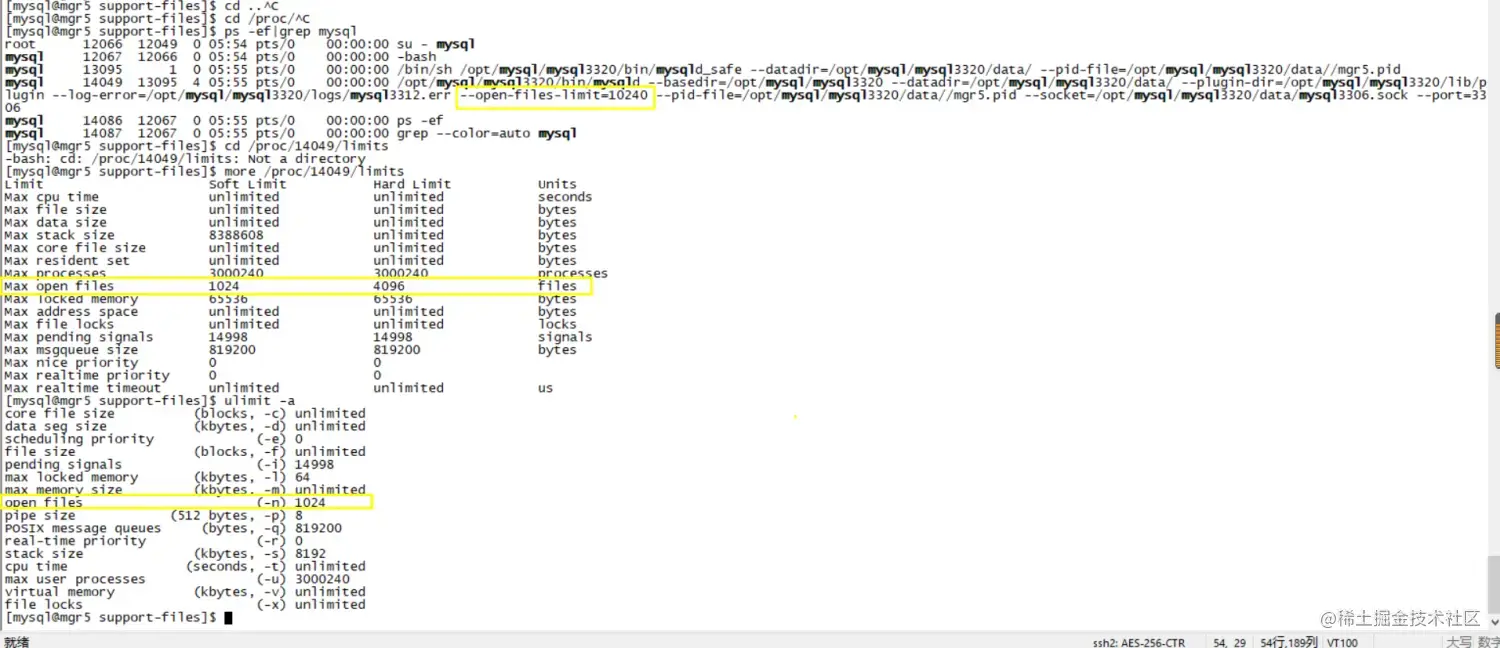Click the final shell prompt with cursor
Screen dimensions: 1500x648
118,618
